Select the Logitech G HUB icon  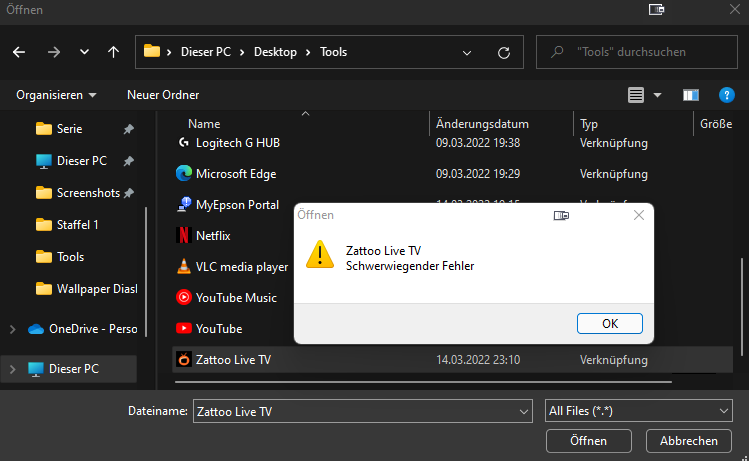tap(183, 142)
